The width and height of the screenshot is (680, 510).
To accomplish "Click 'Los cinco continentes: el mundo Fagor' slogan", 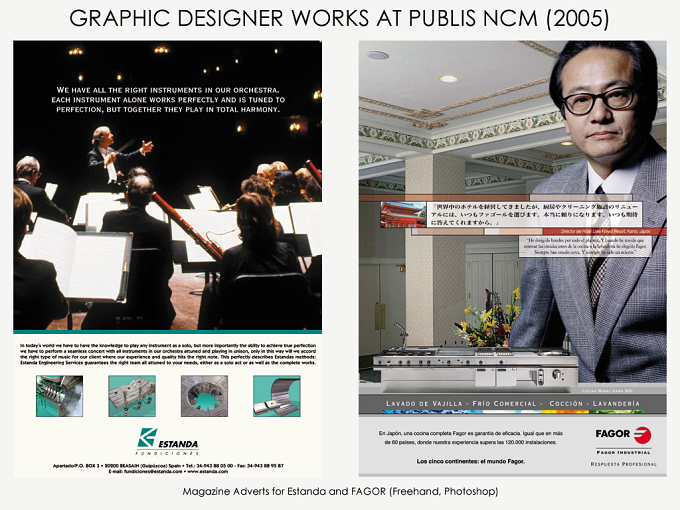I will (x=471, y=461).
